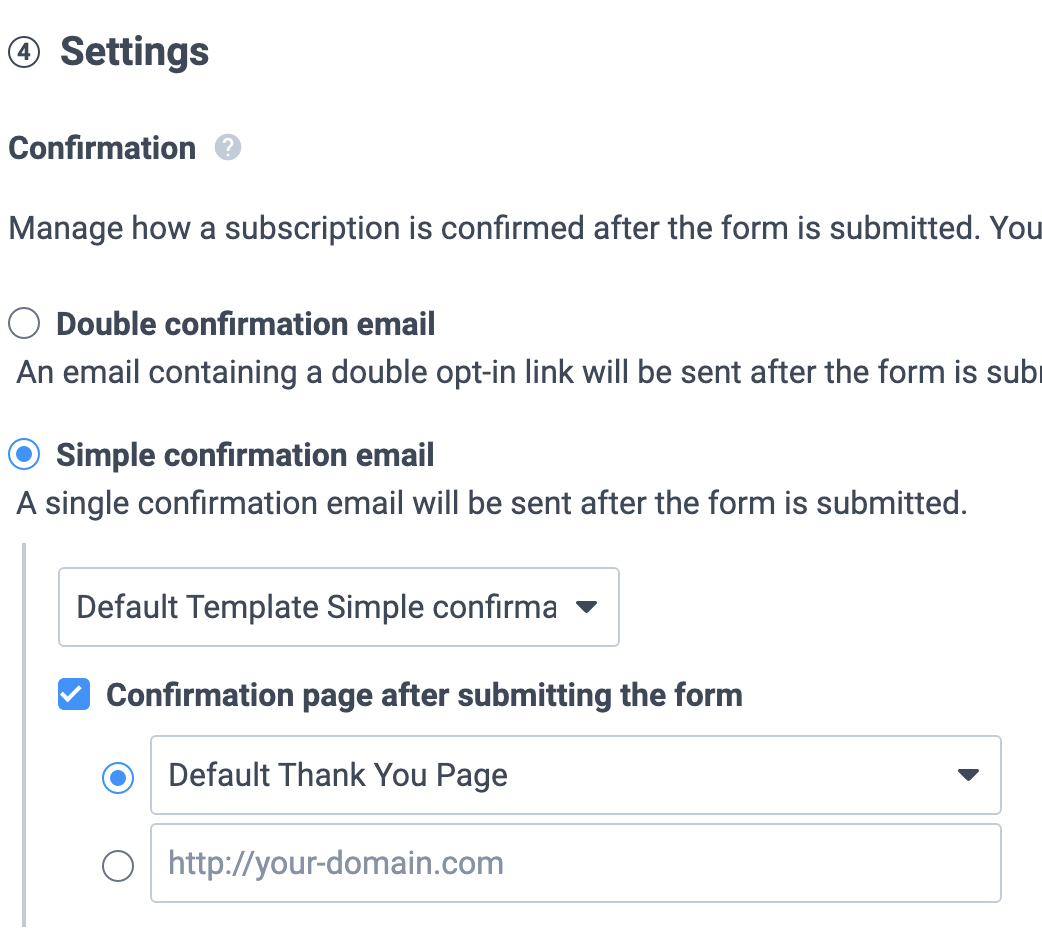Click the step 4 circled number icon
This screenshot has height=946, width=1042.
point(24,52)
